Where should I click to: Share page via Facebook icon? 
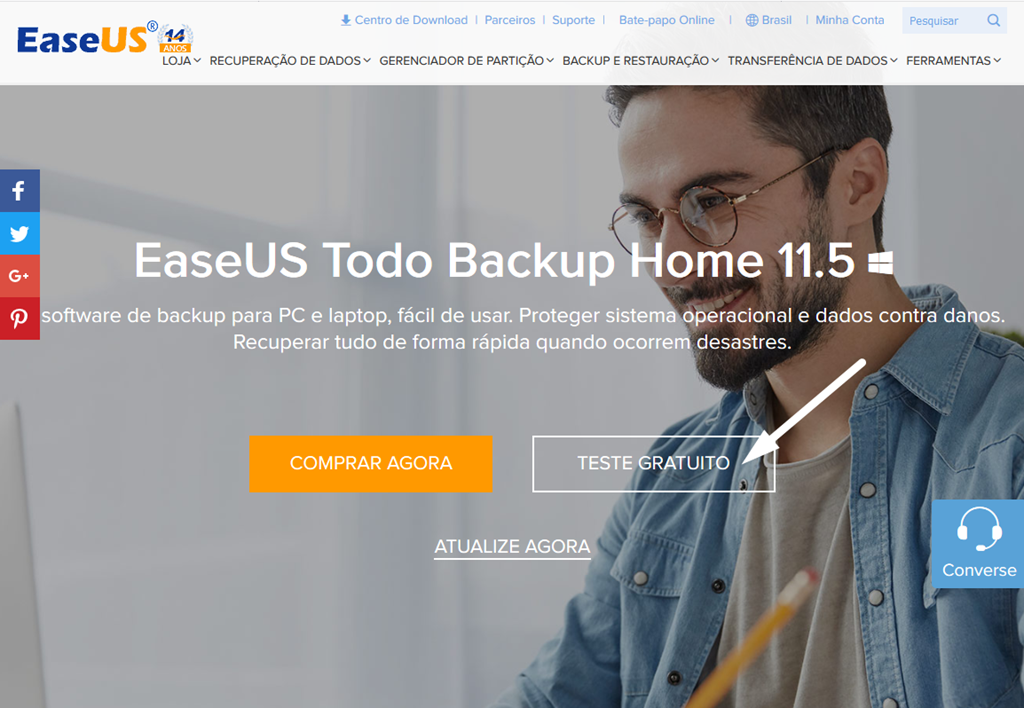[x=19, y=191]
